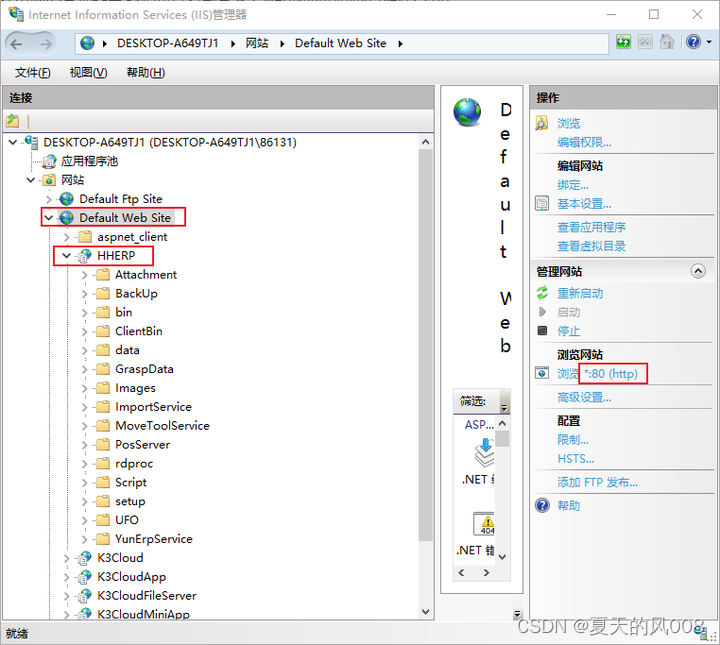Select the ClientBin folder

[139, 331]
